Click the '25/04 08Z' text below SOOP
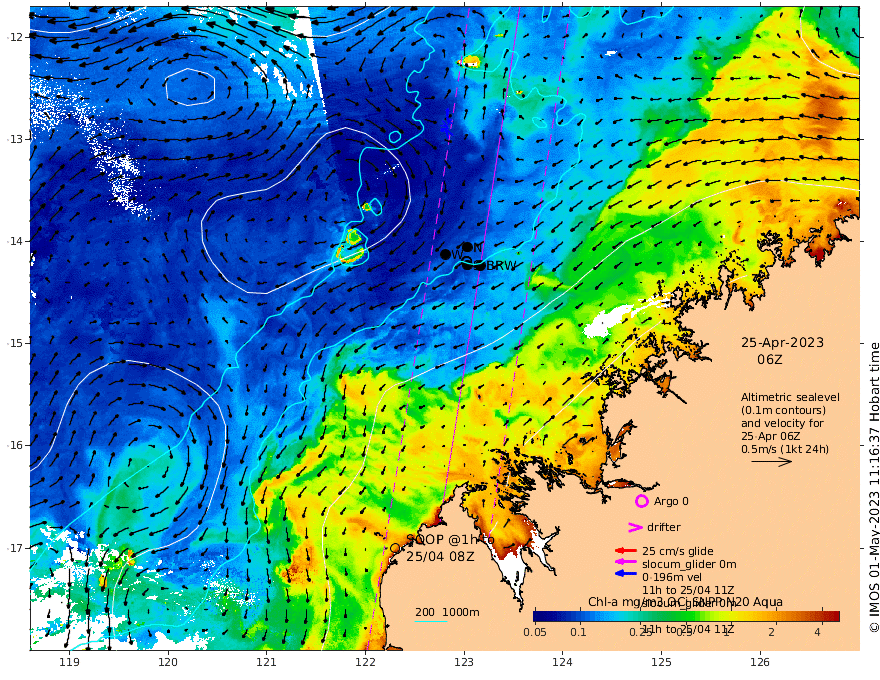The width and height of the screenshot is (880, 680). point(440,556)
